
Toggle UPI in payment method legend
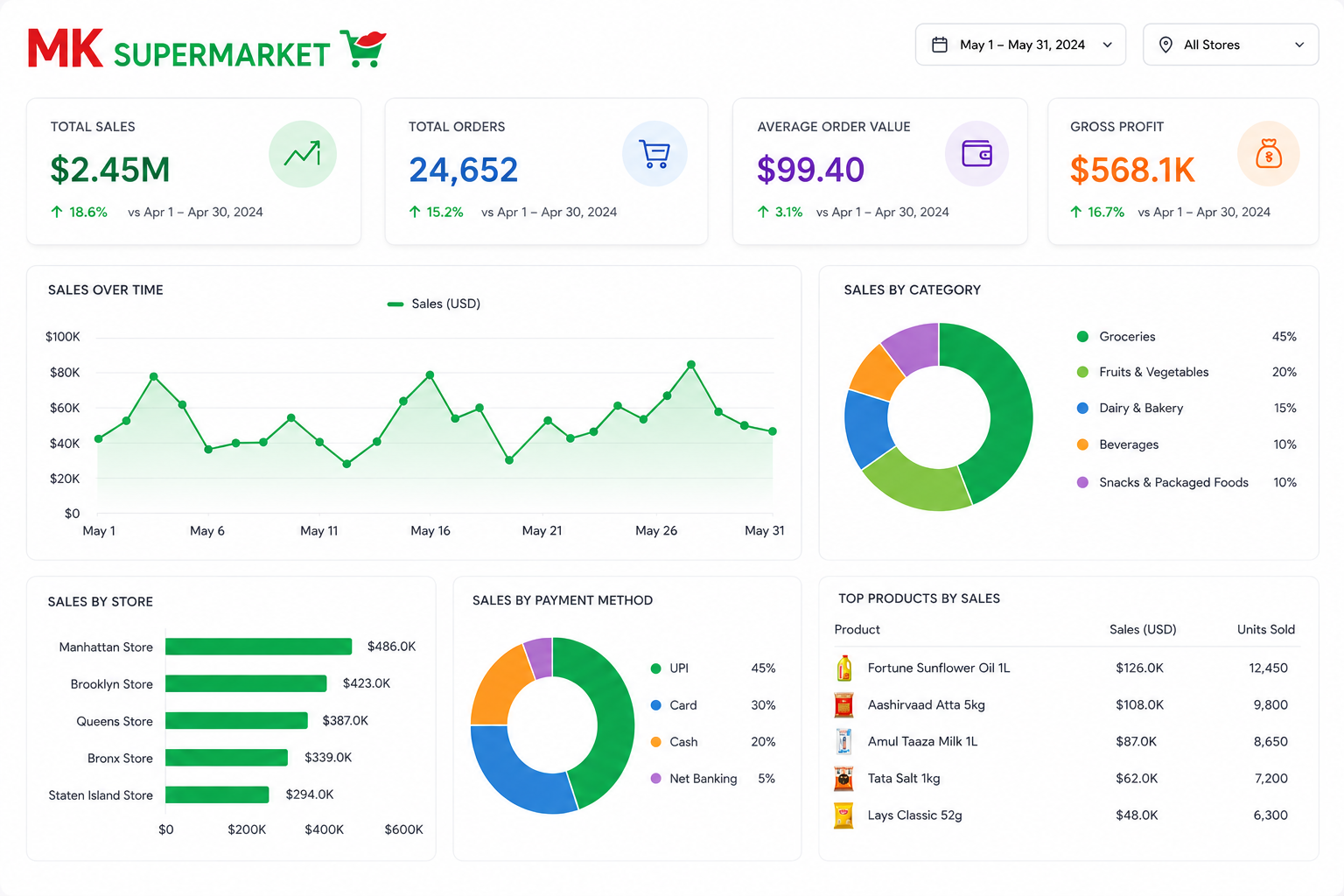click(670, 668)
